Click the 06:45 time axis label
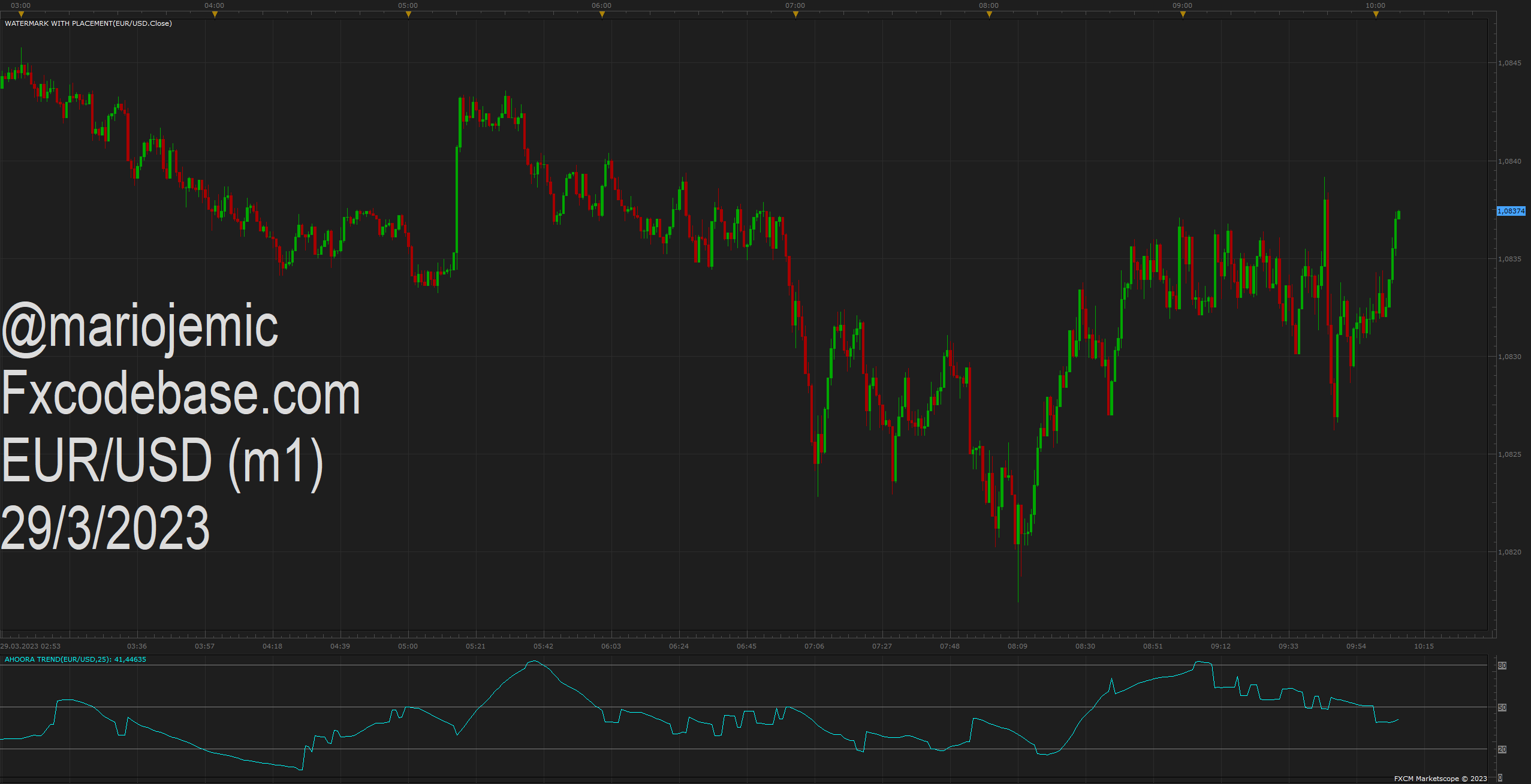Screen dimensions: 1531x784 tap(746, 646)
